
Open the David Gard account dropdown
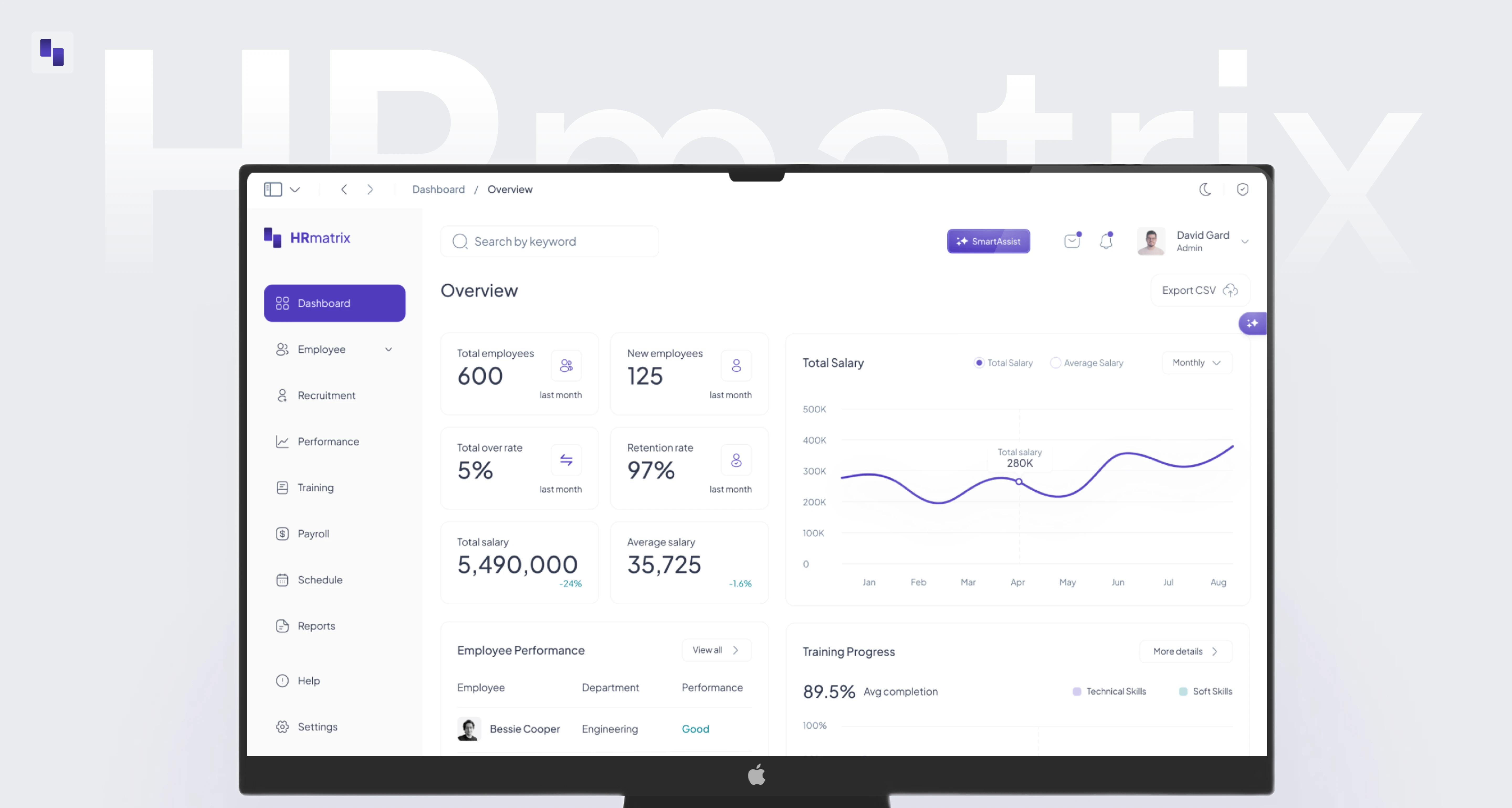click(x=1244, y=241)
